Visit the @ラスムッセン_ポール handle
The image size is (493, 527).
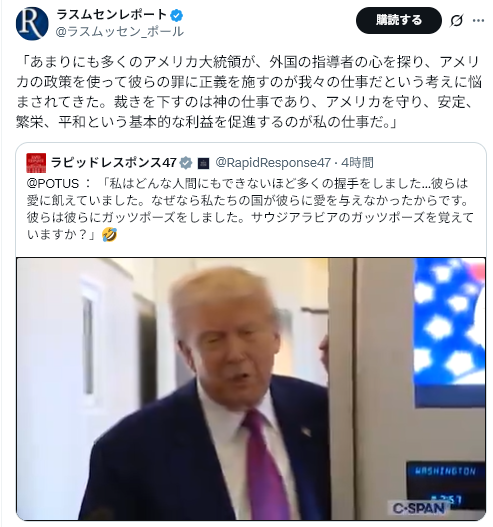119,32
